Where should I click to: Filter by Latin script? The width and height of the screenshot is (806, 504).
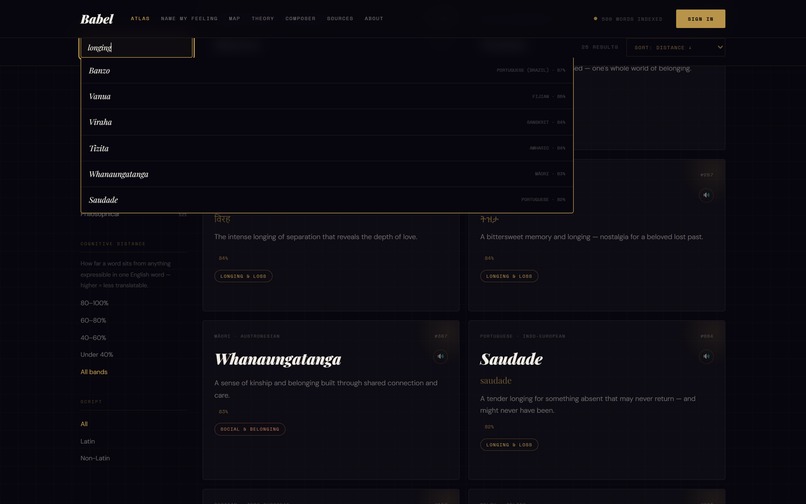click(87, 441)
